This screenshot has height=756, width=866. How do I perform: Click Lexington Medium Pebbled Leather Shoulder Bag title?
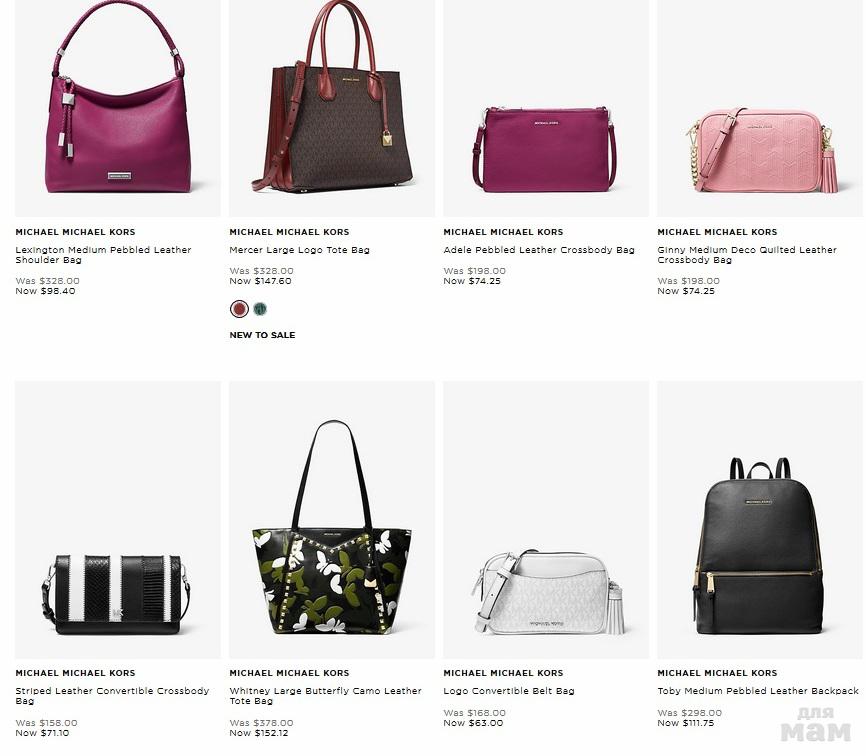[x=103, y=255]
